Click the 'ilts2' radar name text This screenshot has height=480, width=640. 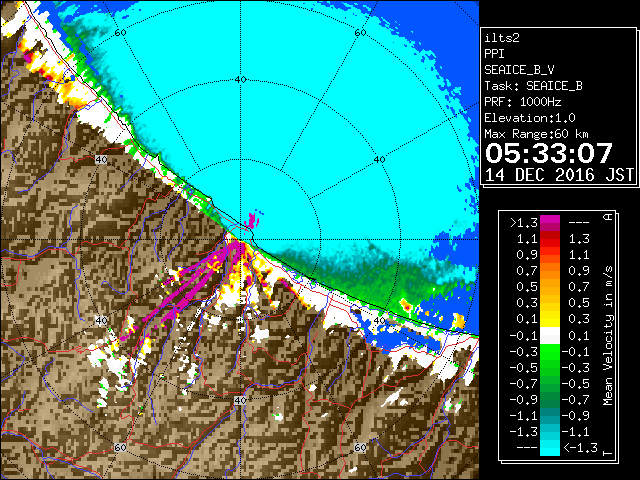coord(502,38)
